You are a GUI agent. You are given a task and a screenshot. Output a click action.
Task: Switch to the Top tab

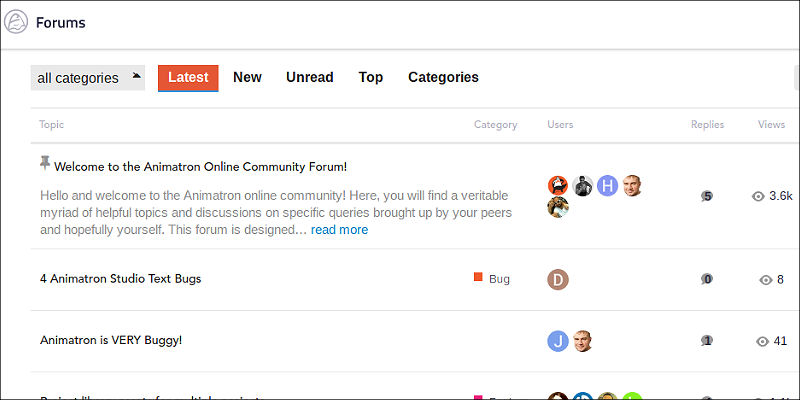pyautogui.click(x=371, y=78)
